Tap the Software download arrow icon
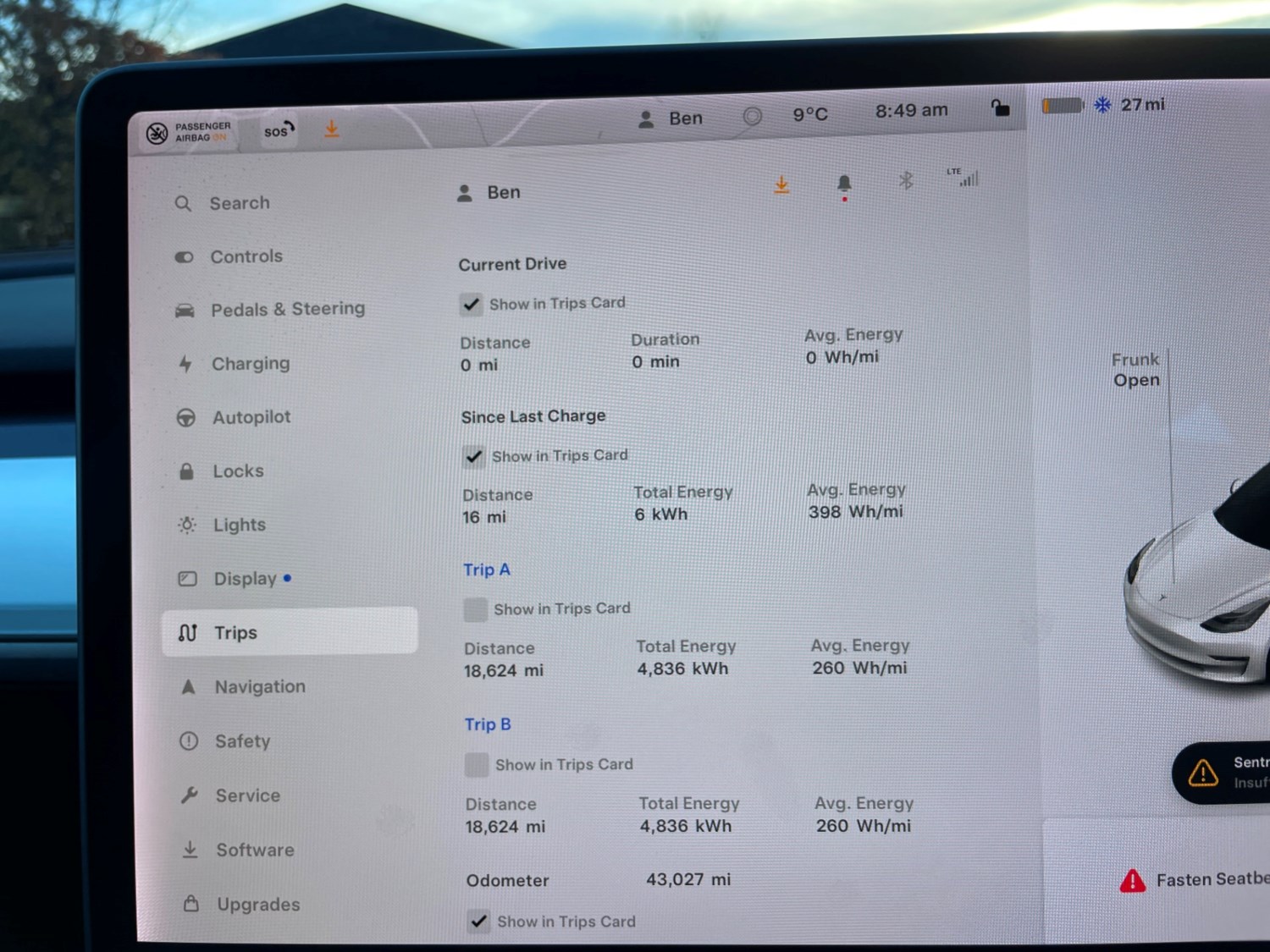Screen dimensions: 1270x952 coord(190,850)
